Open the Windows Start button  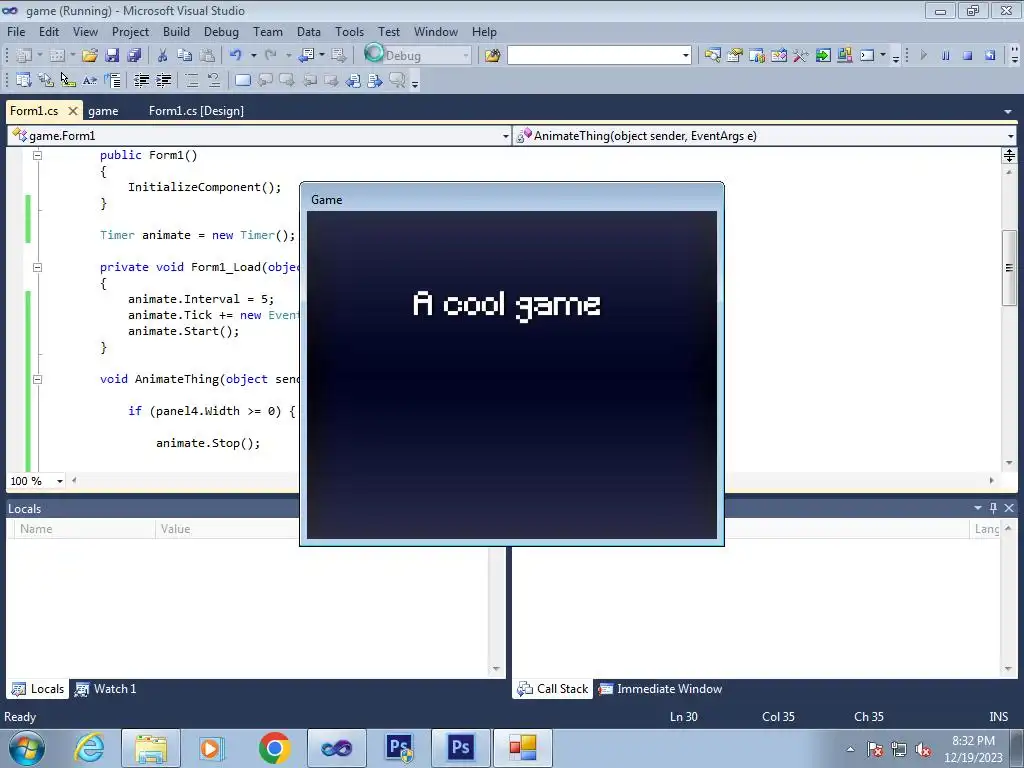[x=27, y=748]
